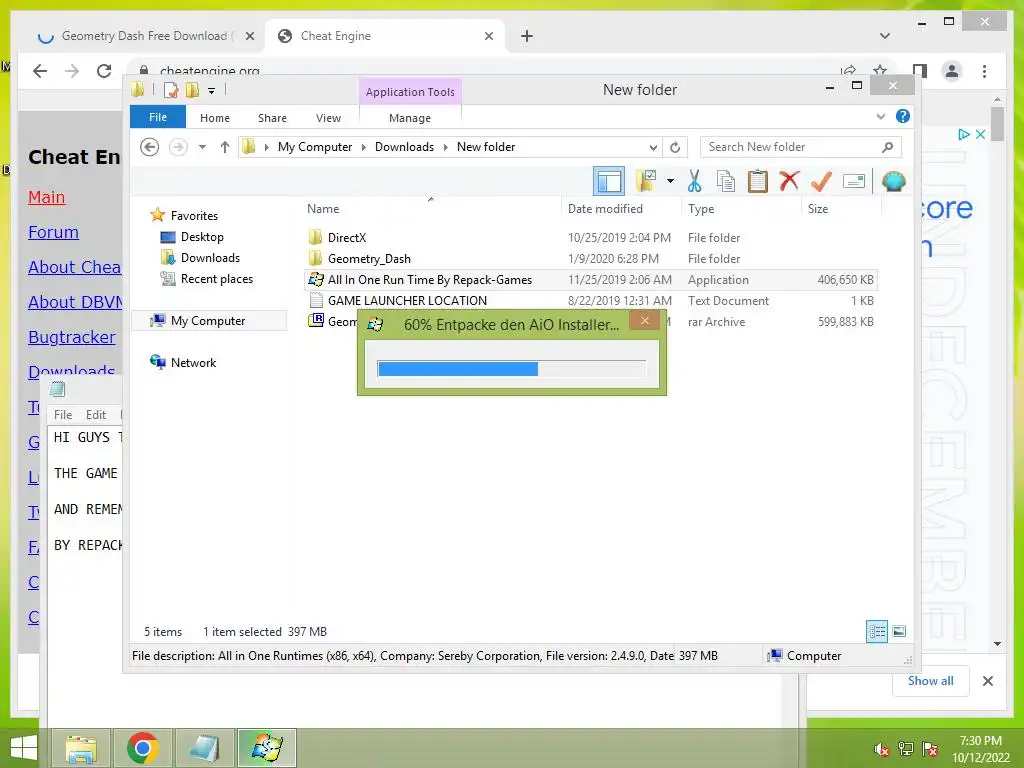Expand the address bar history dropdown
1024x768 pixels.
pos(652,148)
